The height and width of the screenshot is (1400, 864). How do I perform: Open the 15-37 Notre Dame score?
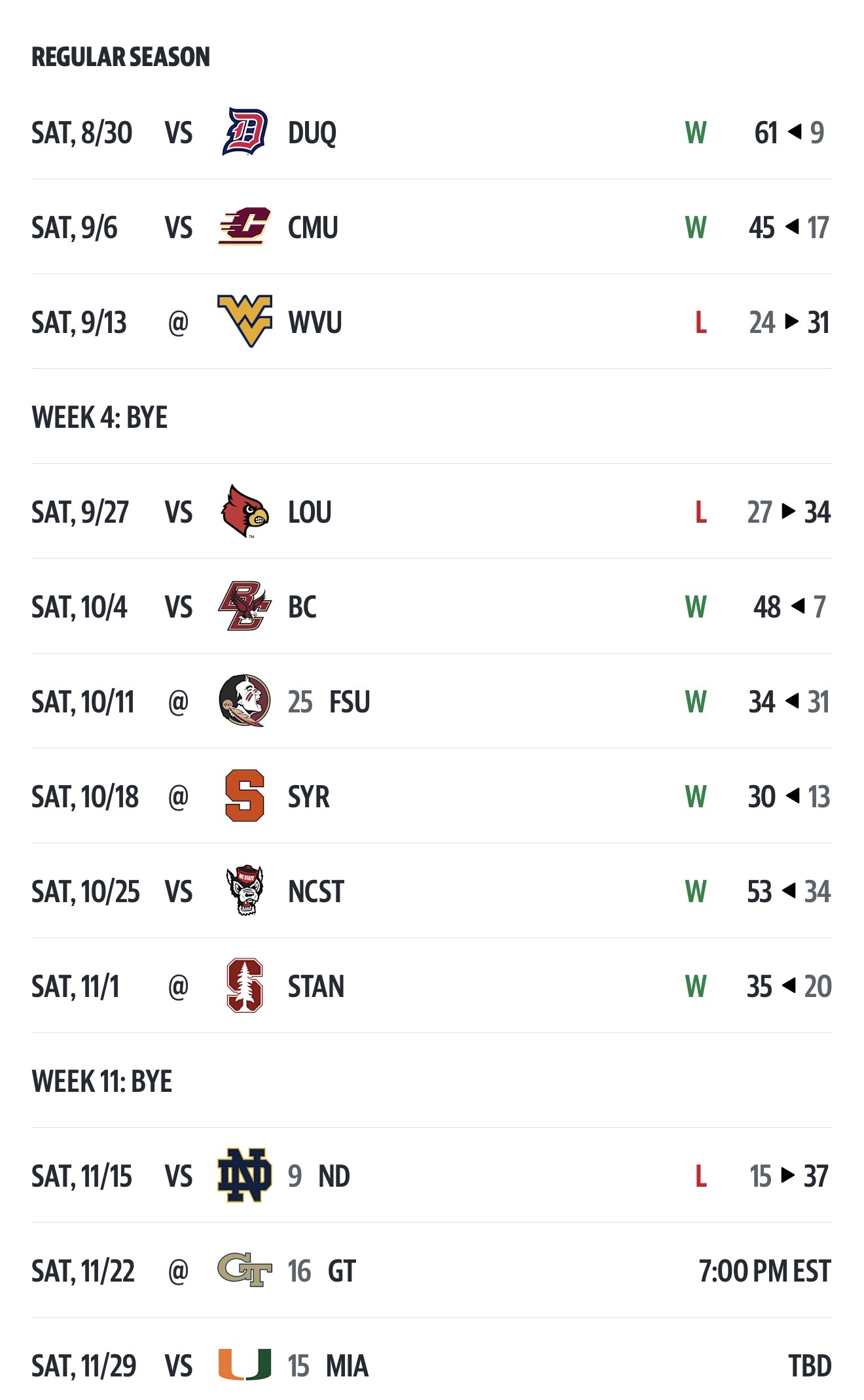coord(789,1176)
